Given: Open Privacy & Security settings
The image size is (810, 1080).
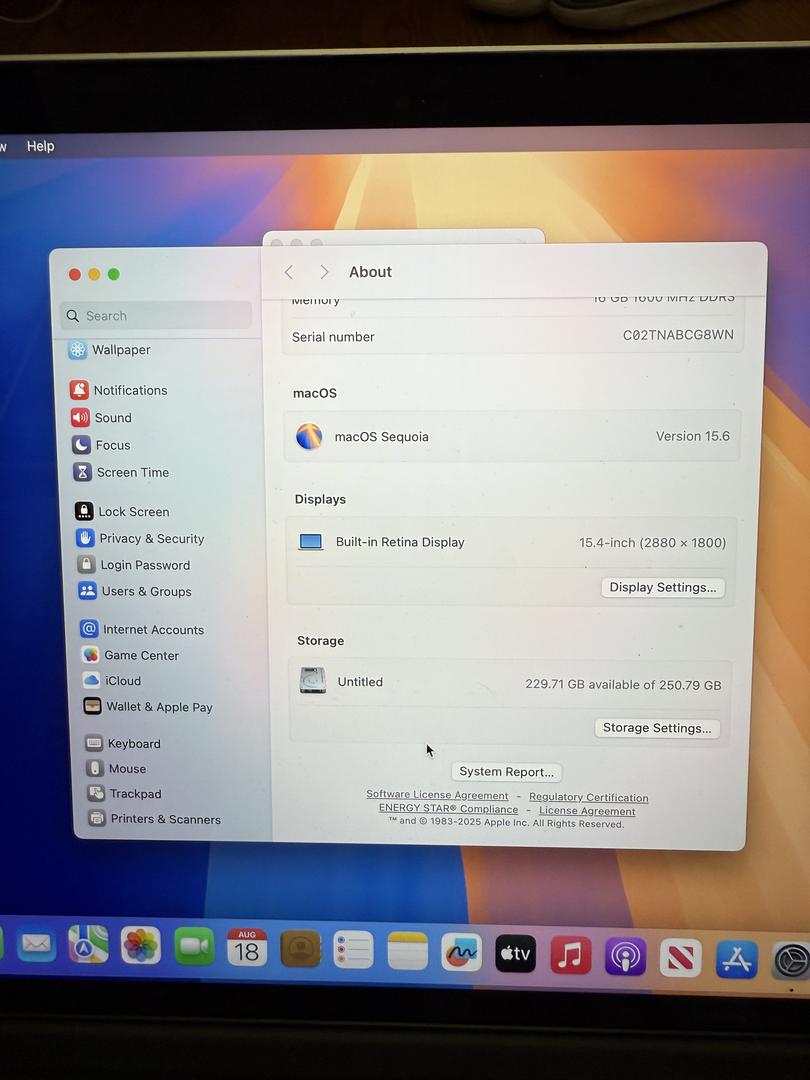Looking at the screenshot, I should coord(140,538).
